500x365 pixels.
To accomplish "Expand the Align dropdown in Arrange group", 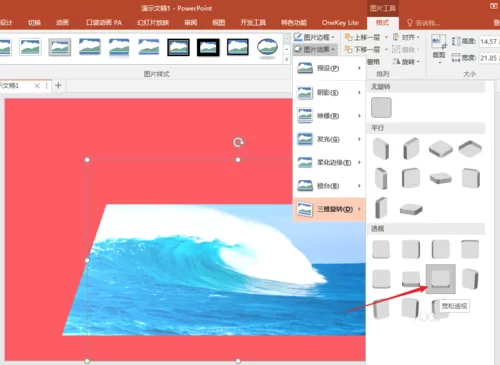I will pos(406,37).
